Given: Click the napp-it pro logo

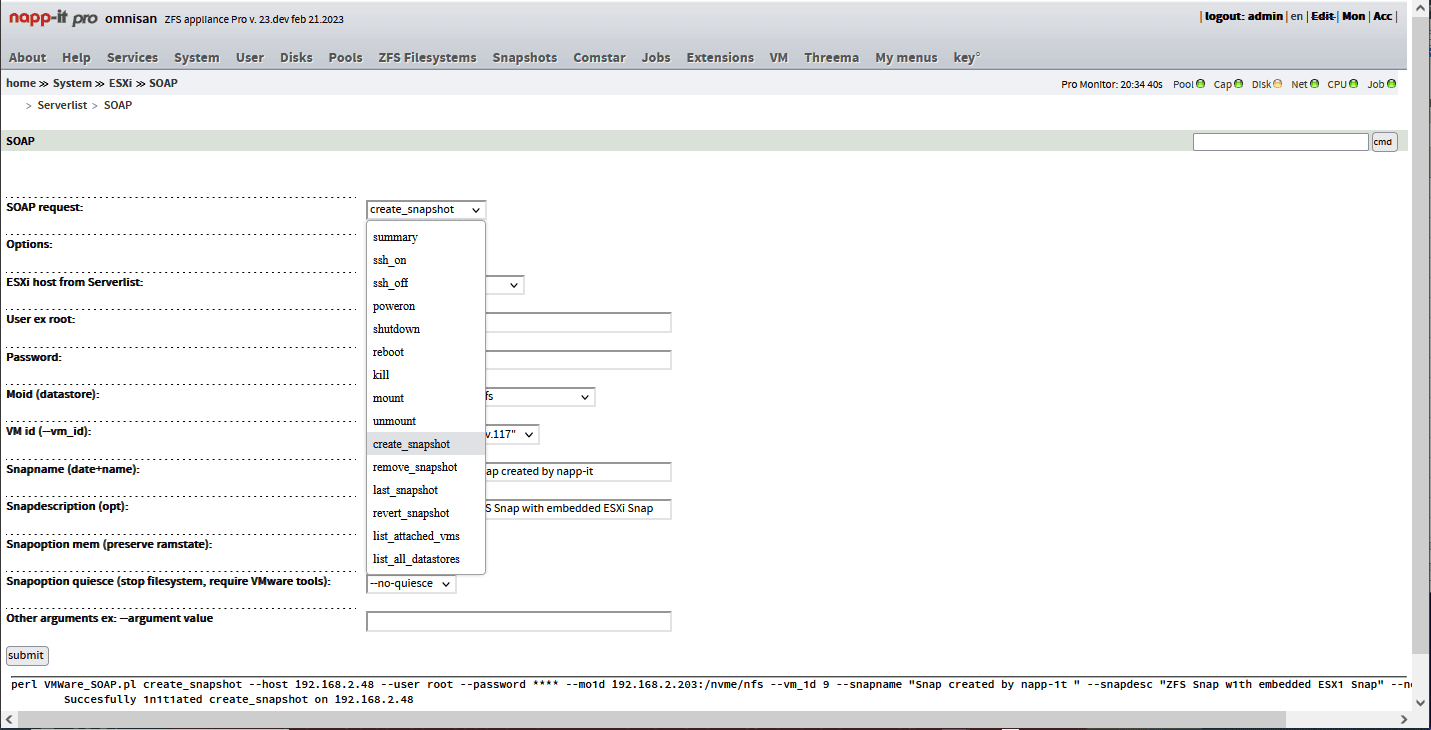Looking at the screenshot, I should point(53,18).
